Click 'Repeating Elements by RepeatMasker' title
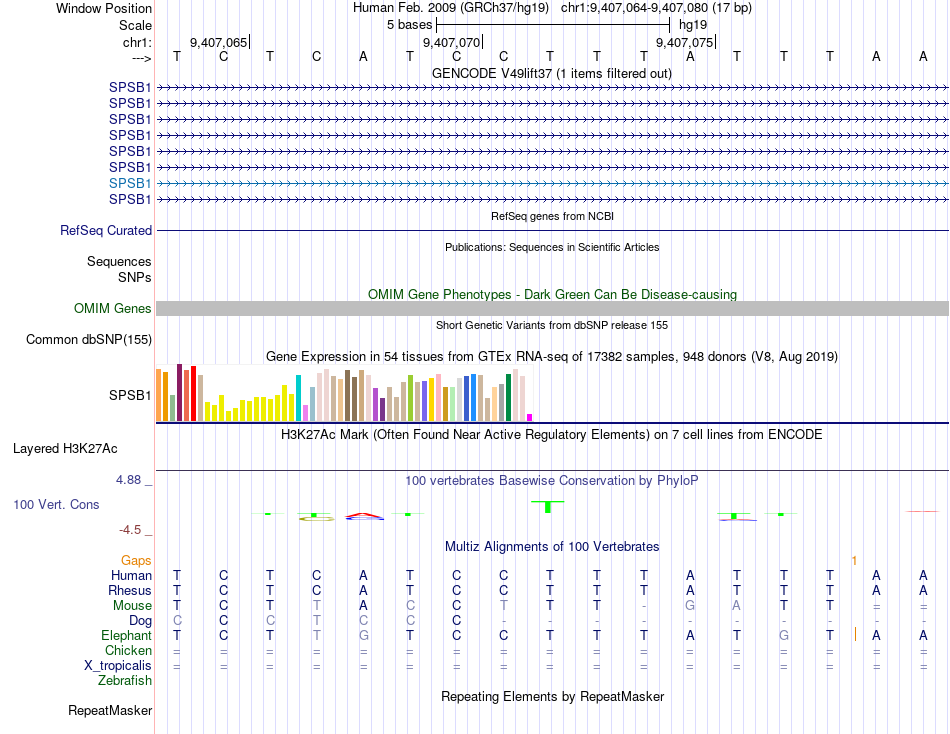 coord(552,696)
